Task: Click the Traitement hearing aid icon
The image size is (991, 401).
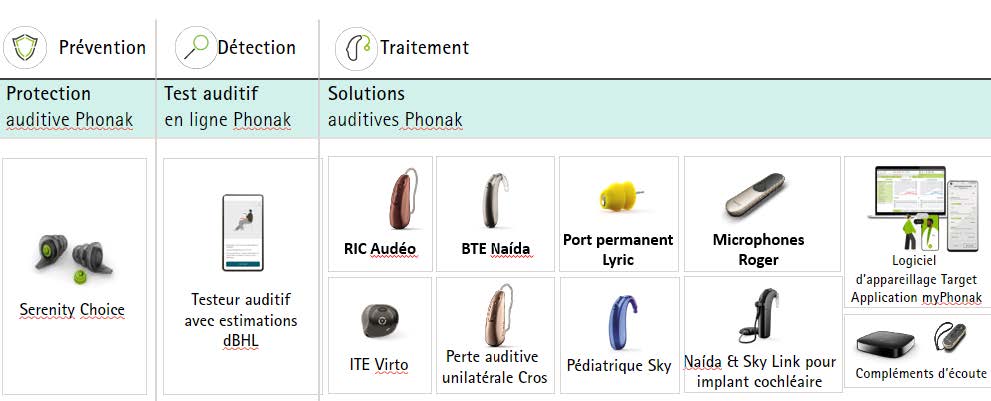Action: (x=356, y=48)
